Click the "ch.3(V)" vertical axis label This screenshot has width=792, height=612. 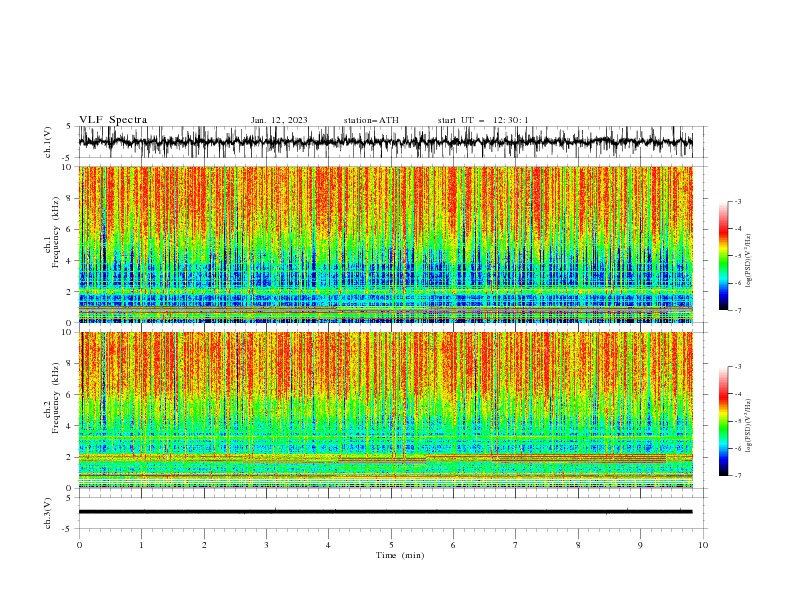48,513
